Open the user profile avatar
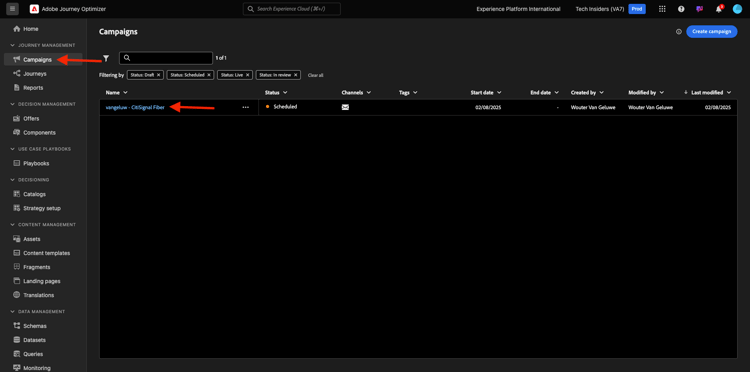Image resolution: width=750 pixels, height=372 pixels. 737,9
